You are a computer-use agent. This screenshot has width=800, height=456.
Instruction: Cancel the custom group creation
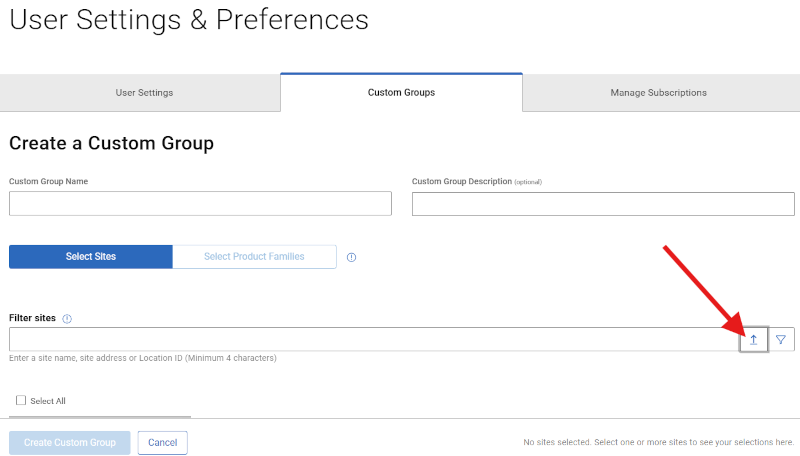(x=162, y=443)
